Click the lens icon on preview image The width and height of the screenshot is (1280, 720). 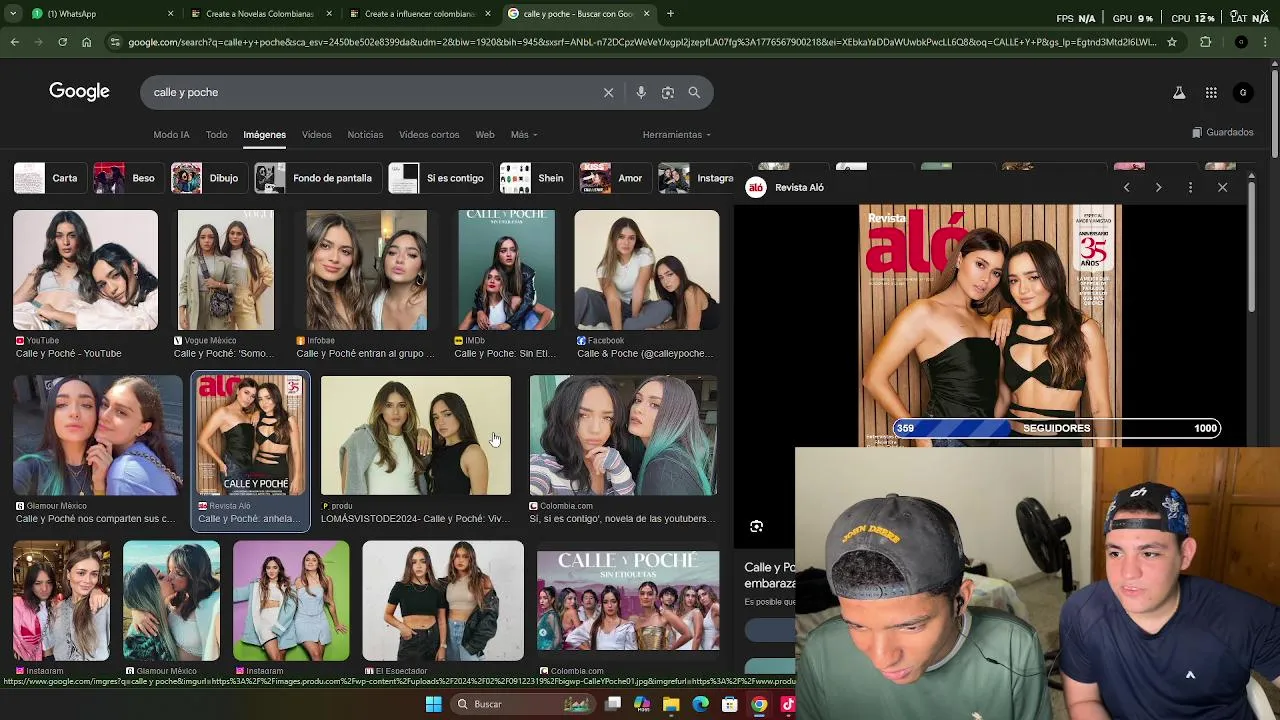pos(757,526)
